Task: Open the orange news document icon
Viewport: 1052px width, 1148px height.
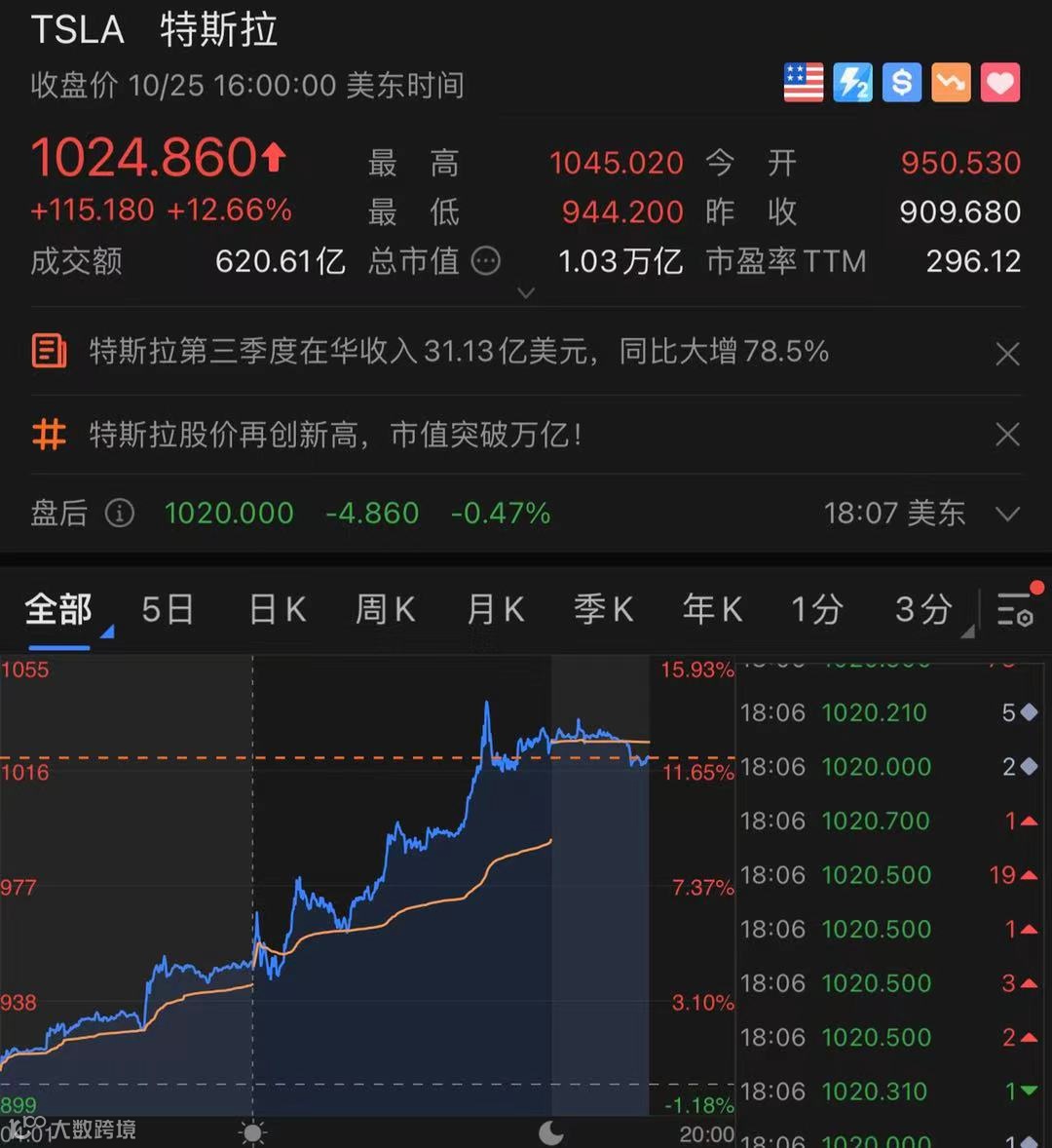Action: point(49,352)
